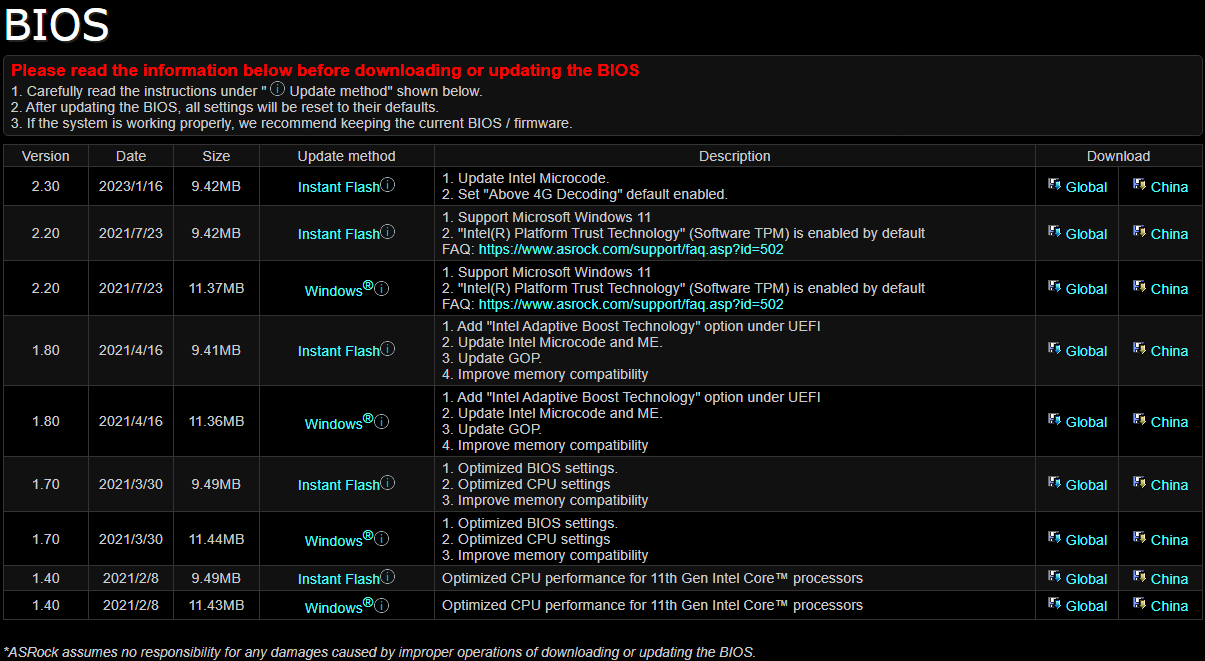
Task: Click the 11.37MB size cell
Action: (x=216, y=288)
